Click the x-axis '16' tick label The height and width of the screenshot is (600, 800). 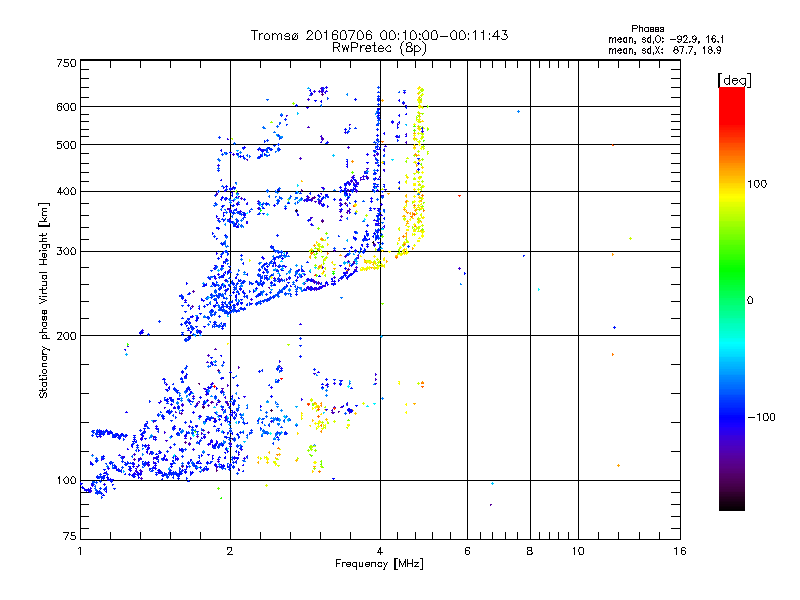click(680, 551)
